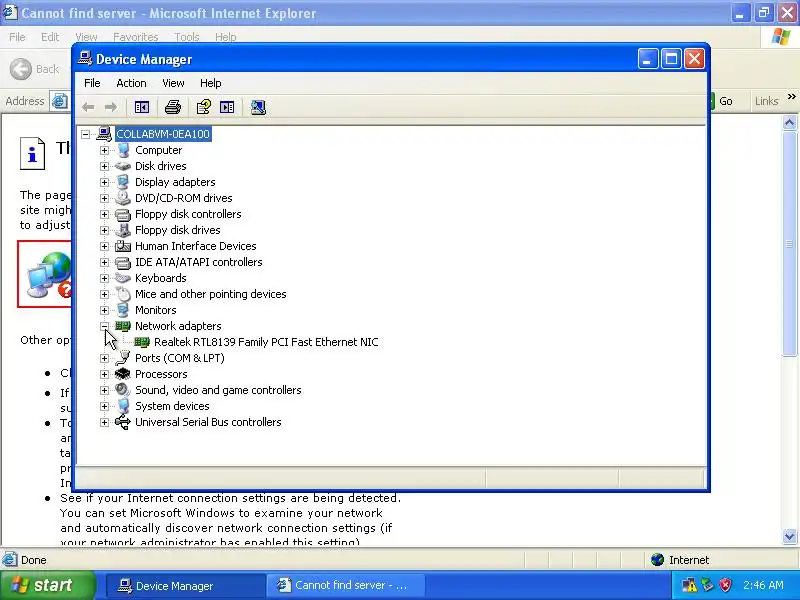800x600 pixels.
Task: Click the Internet zone indicator in status bar
Action: coord(680,560)
